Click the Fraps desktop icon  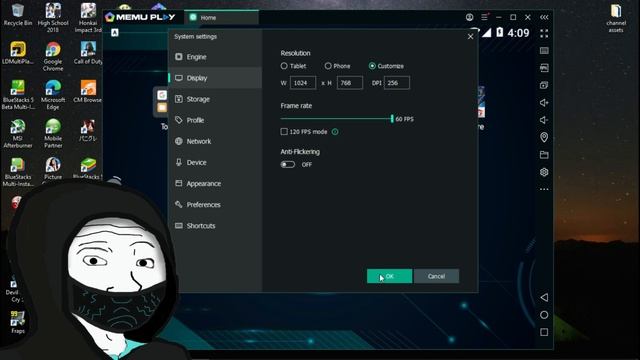tap(18, 322)
